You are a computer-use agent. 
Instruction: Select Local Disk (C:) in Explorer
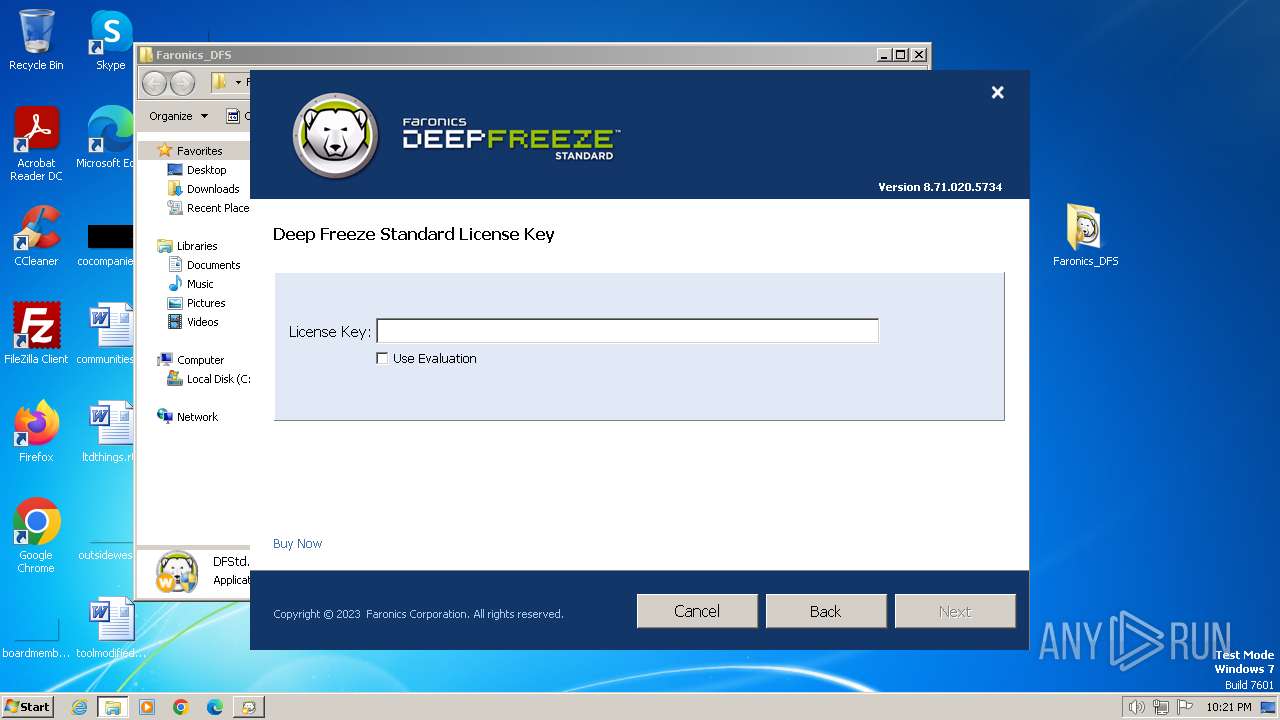[208, 379]
